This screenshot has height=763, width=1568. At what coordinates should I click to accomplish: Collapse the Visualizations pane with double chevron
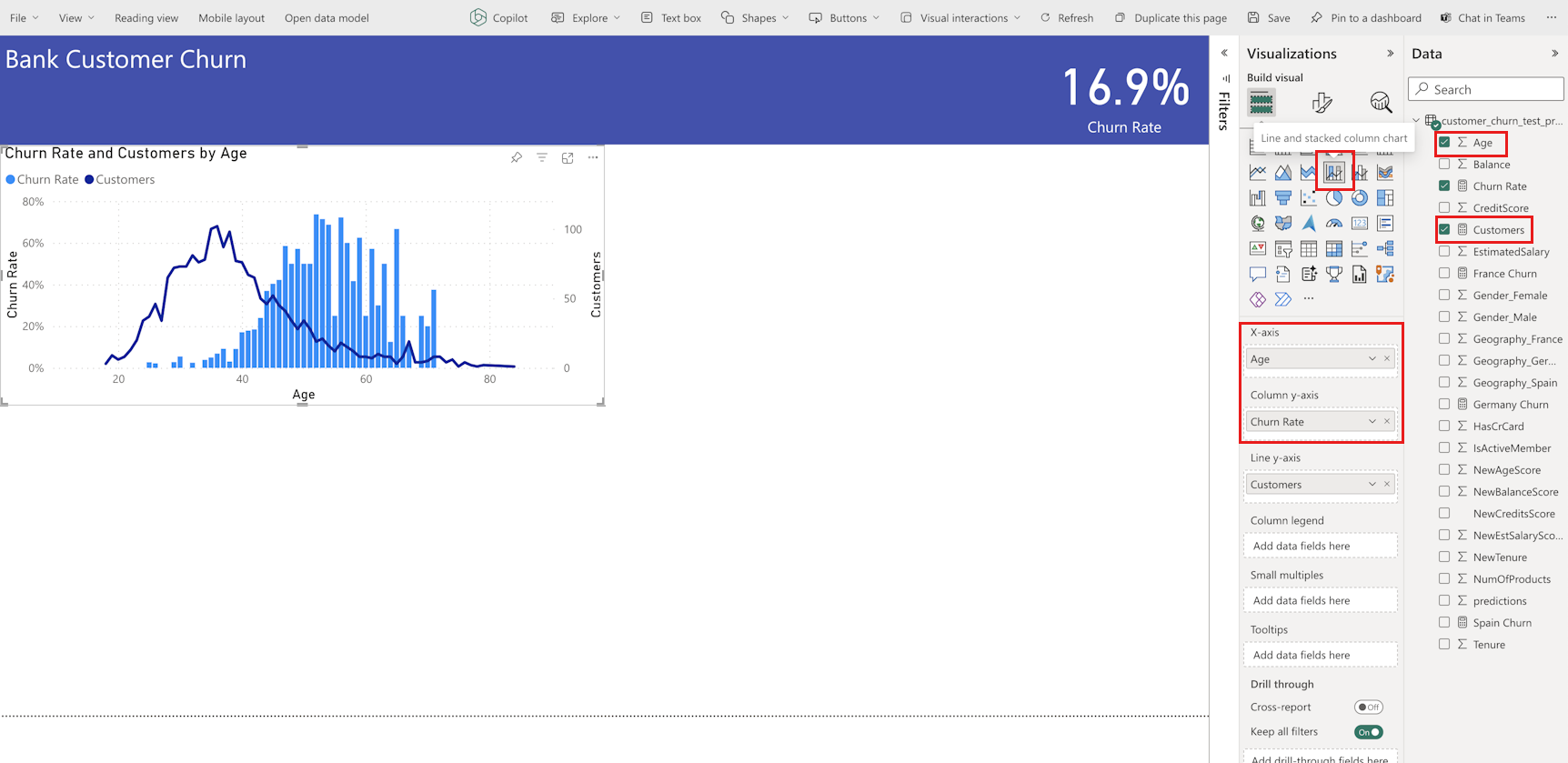1390,54
